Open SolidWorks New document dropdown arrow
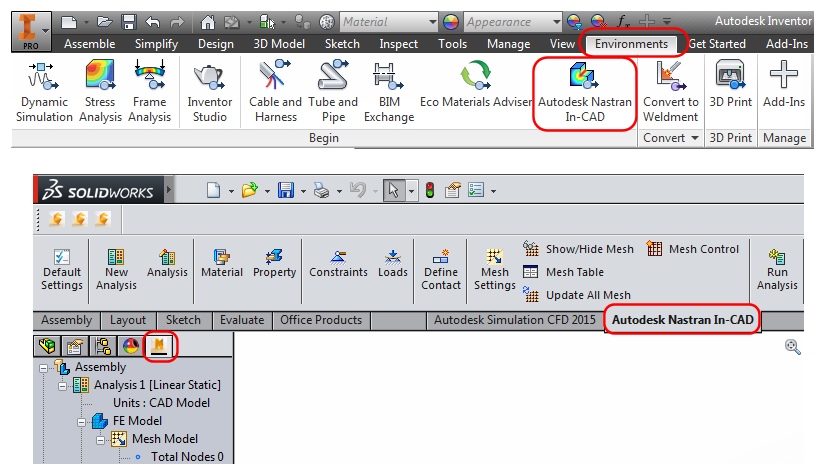 pos(231,191)
